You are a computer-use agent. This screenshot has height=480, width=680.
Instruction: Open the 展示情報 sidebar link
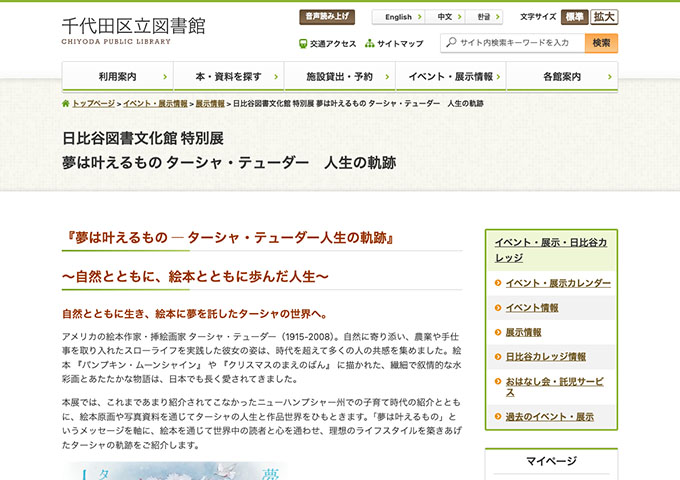(523, 333)
